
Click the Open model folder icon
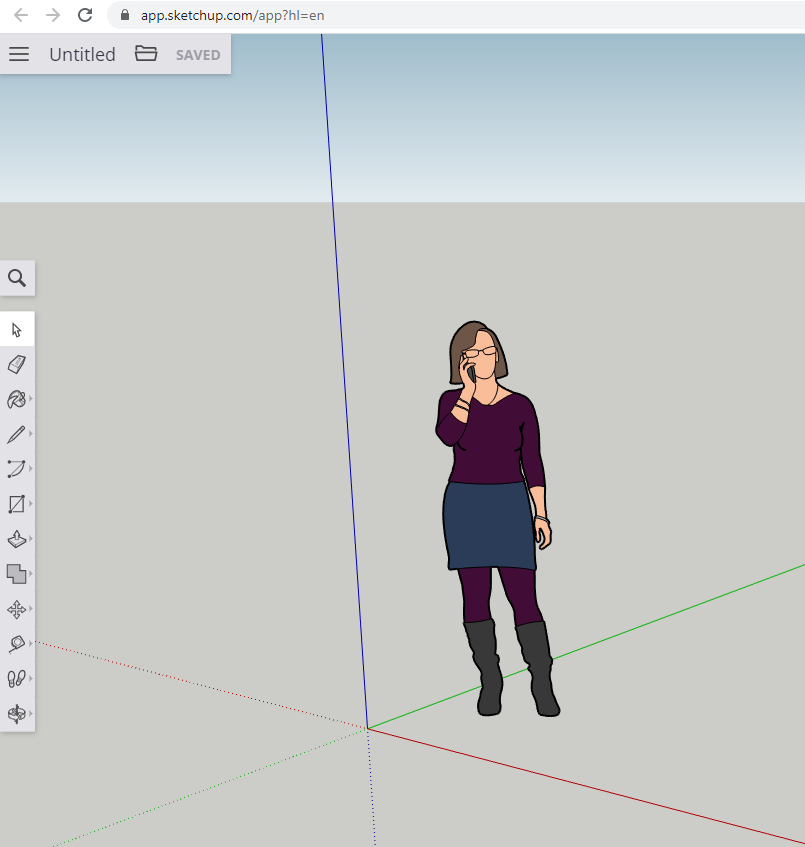146,54
